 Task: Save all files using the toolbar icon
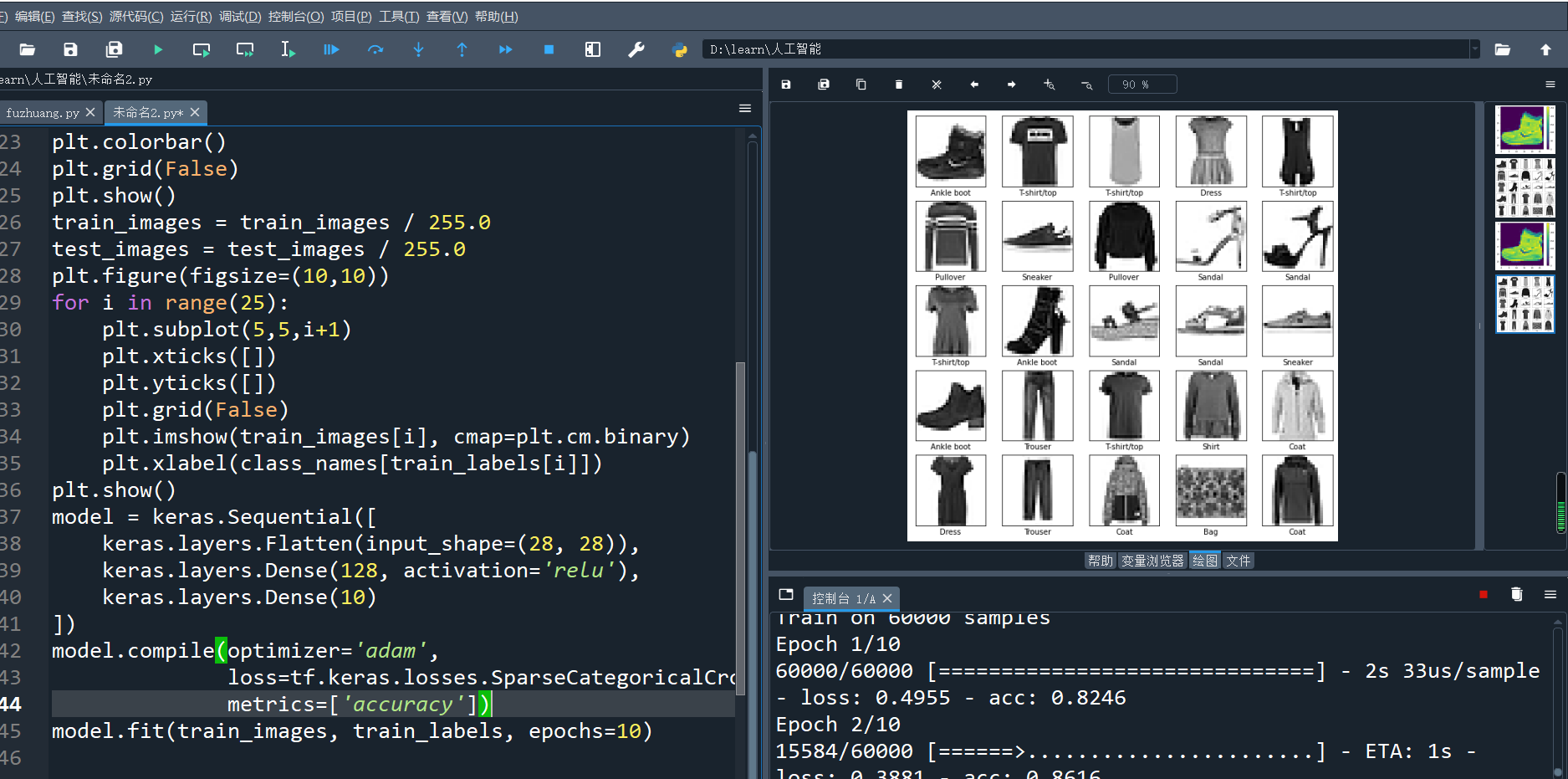[x=114, y=50]
